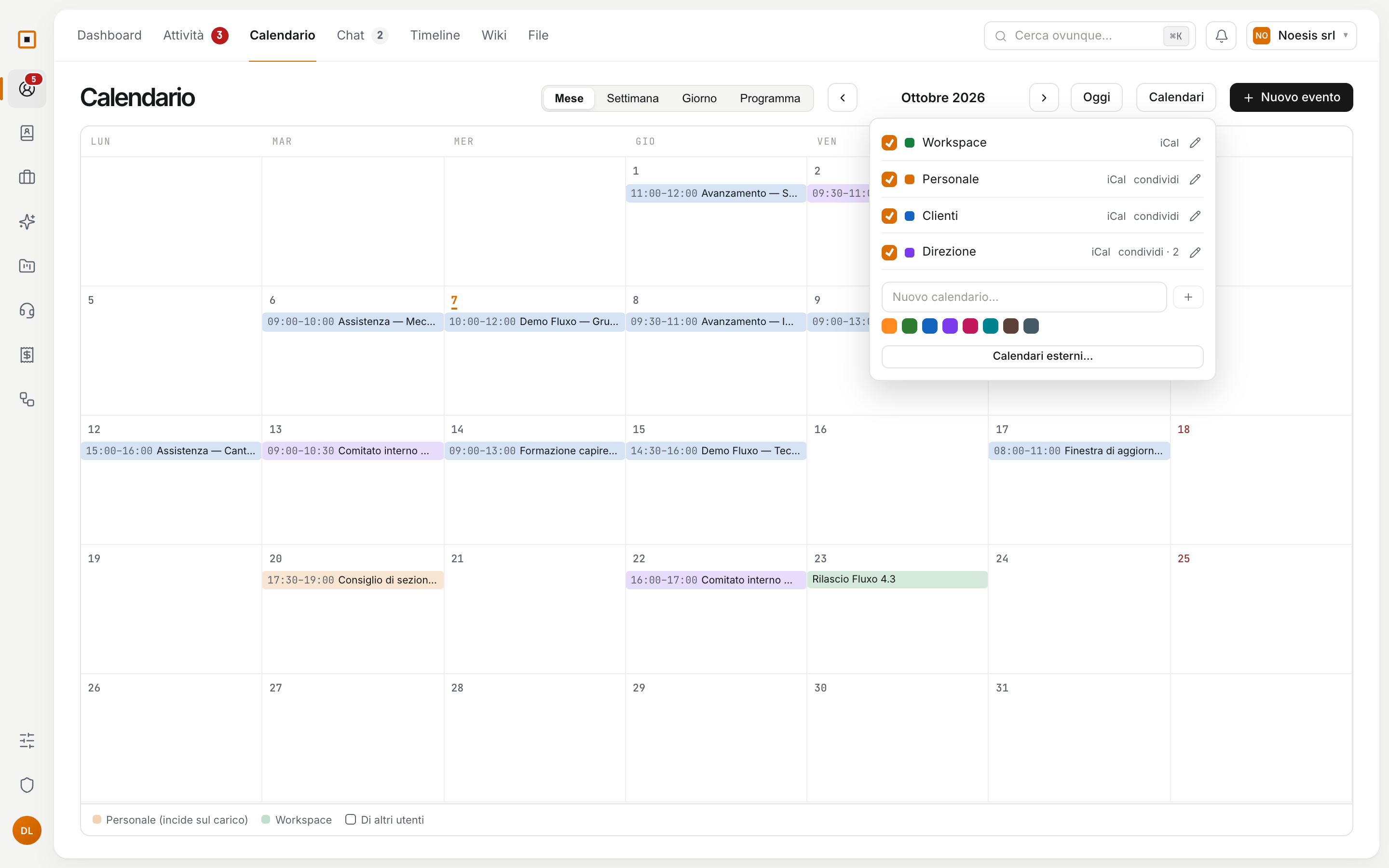
Task: Choose the teal color swatch
Action: pyautogui.click(x=990, y=326)
